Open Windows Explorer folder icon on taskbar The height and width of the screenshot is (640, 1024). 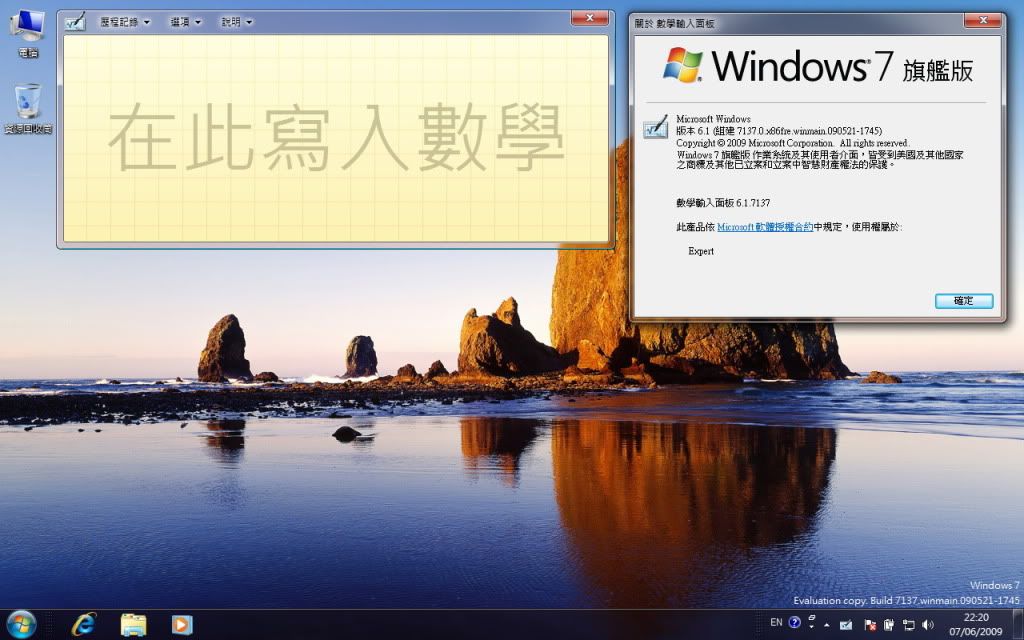click(133, 625)
